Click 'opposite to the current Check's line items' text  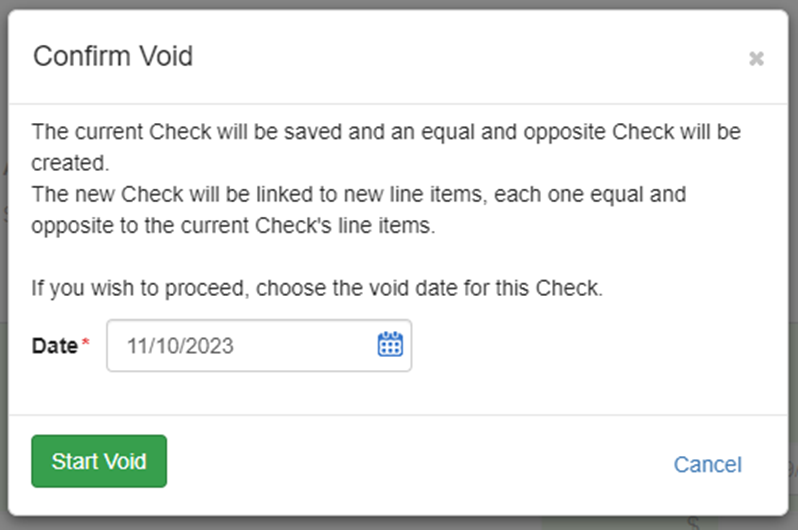233,226
